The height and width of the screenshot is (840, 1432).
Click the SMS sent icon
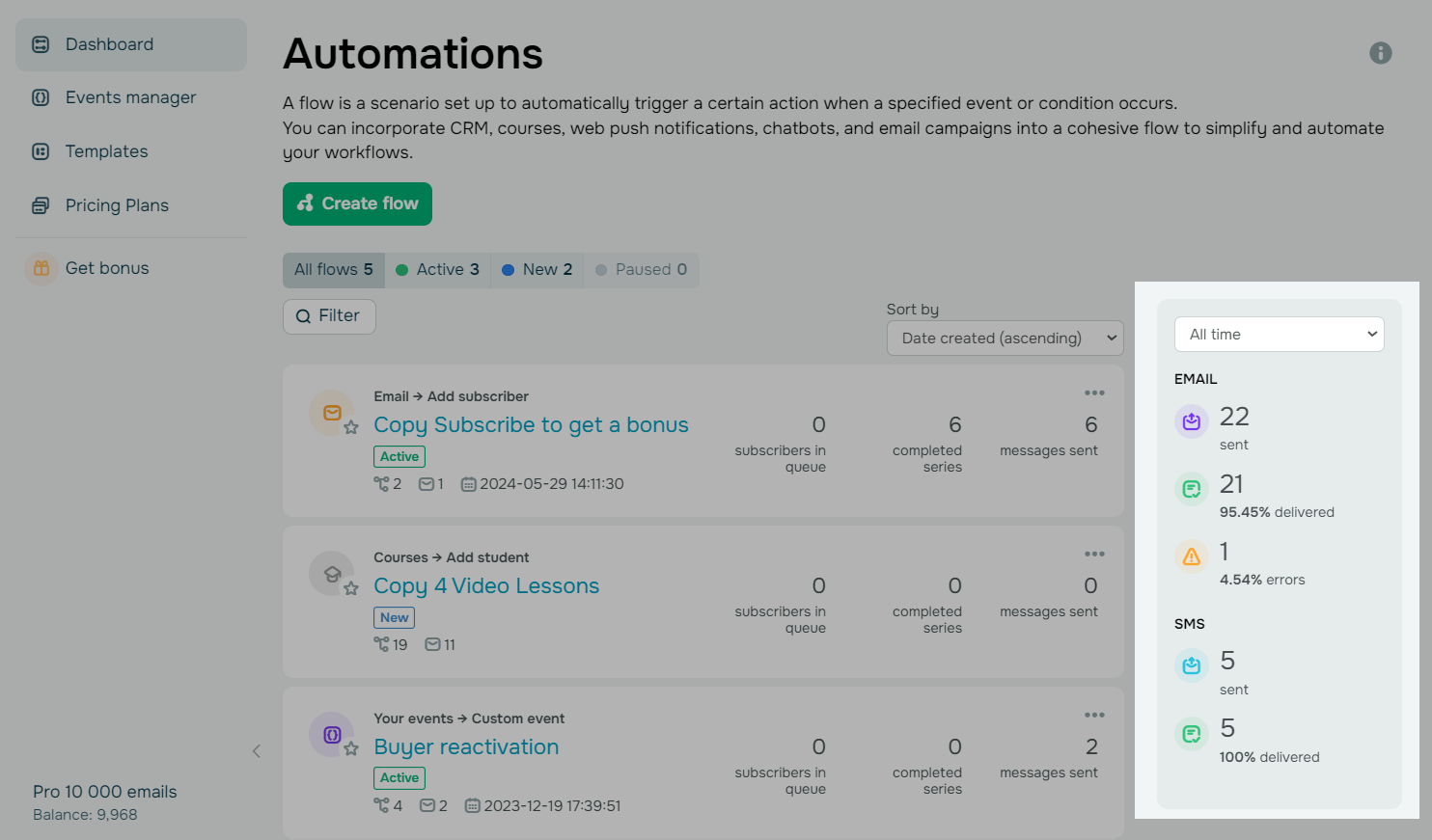1192,665
